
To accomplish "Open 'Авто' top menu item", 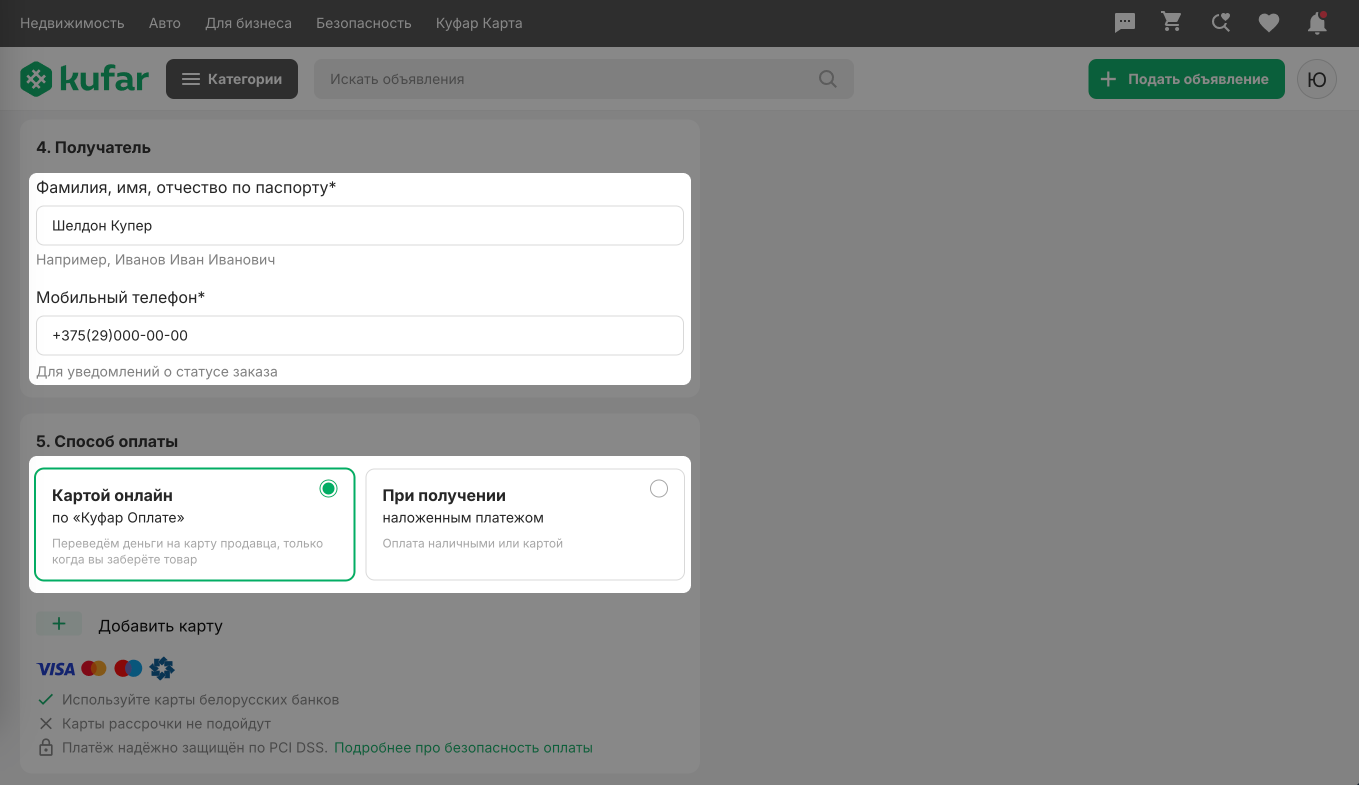I will tap(165, 23).
